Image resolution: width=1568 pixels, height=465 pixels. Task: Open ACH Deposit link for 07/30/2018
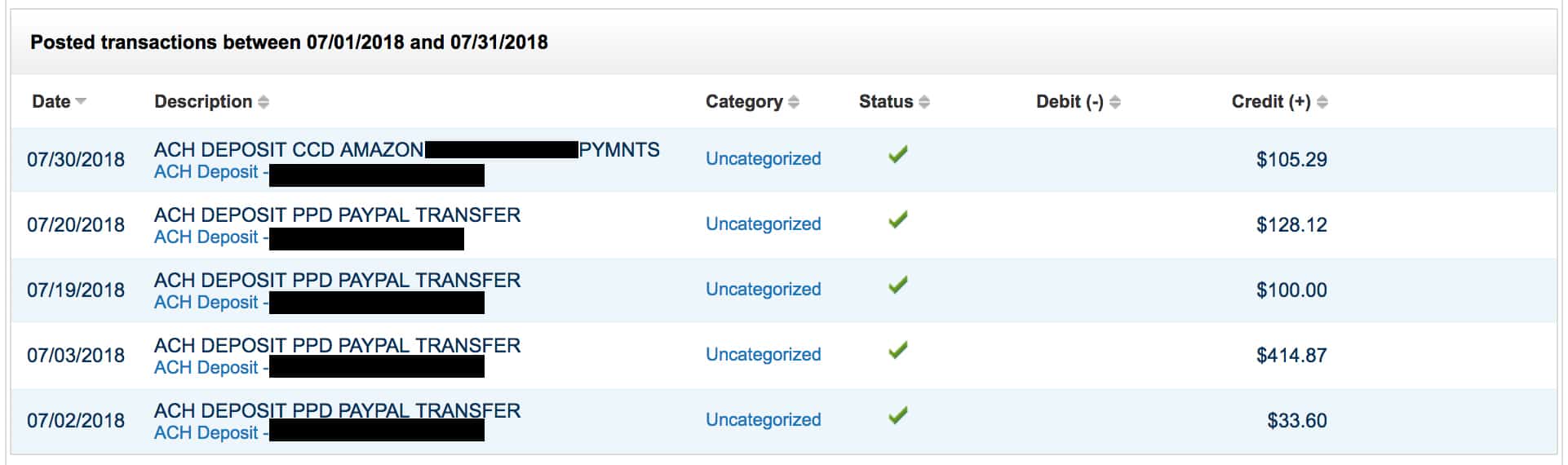point(206,172)
